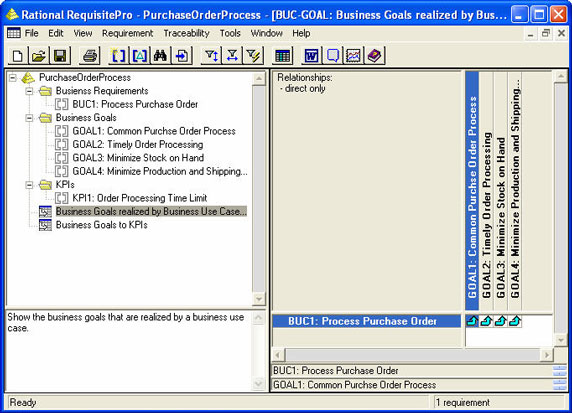The image size is (572, 413).
Task: Open the View menu
Action: click(x=83, y=33)
